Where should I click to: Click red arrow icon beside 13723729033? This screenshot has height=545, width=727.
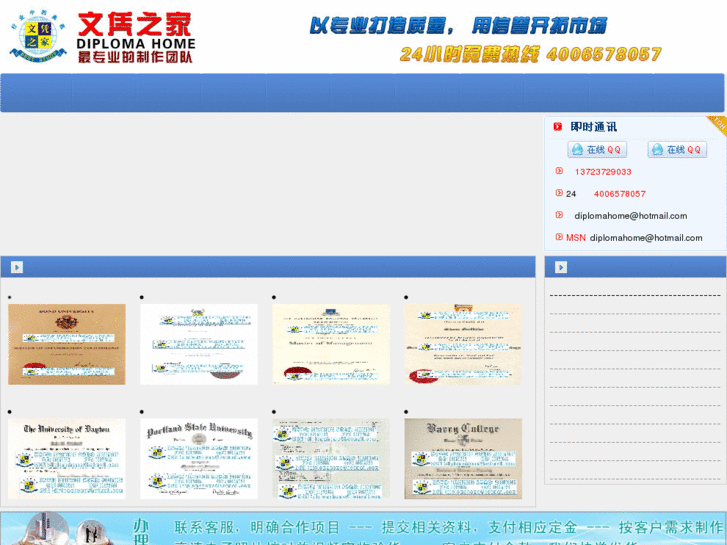[559, 171]
